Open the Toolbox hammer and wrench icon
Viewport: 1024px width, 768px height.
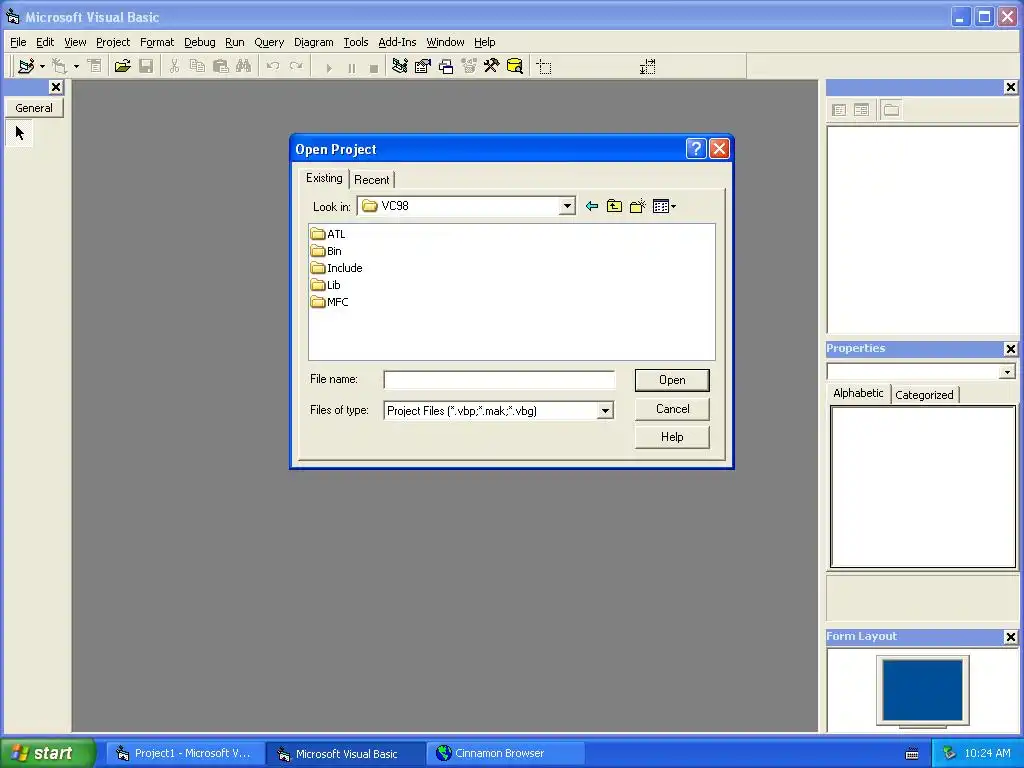tap(491, 66)
